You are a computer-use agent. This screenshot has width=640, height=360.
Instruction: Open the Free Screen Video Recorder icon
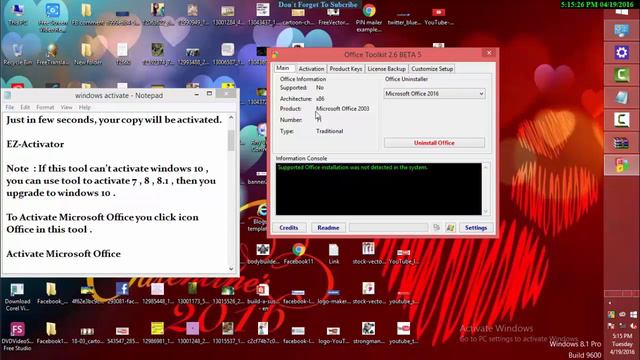pyautogui.click(x=53, y=18)
